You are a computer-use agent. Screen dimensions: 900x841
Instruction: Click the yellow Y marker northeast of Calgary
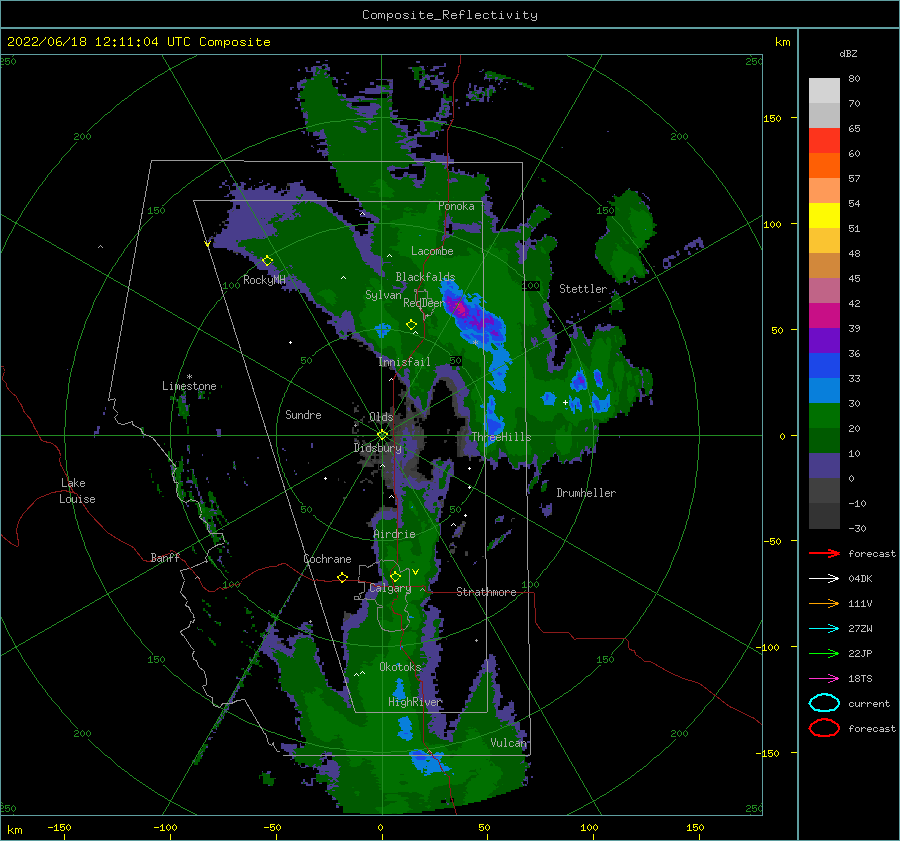(x=416, y=572)
